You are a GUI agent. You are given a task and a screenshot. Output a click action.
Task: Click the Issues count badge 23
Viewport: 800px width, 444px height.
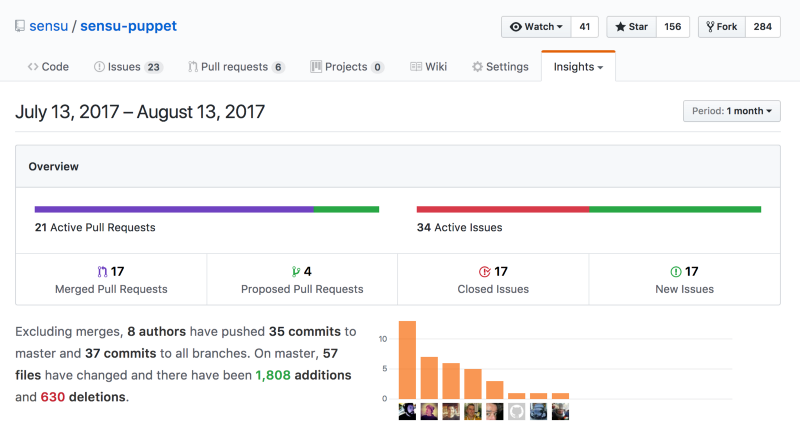tap(154, 67)
